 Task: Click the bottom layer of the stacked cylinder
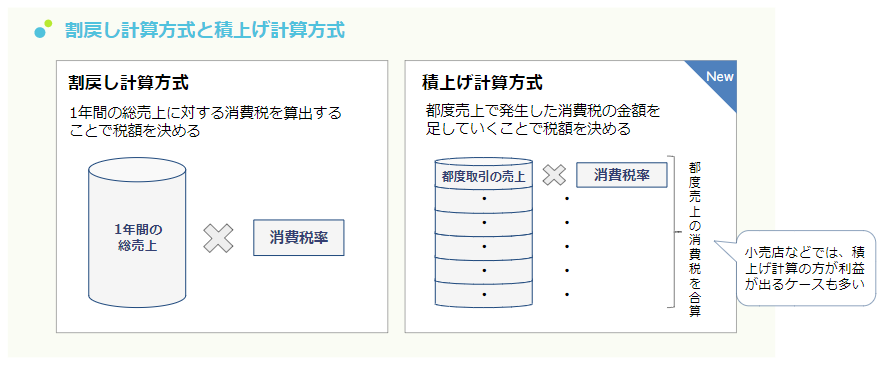pyautogui.click(x=484, y=295)
